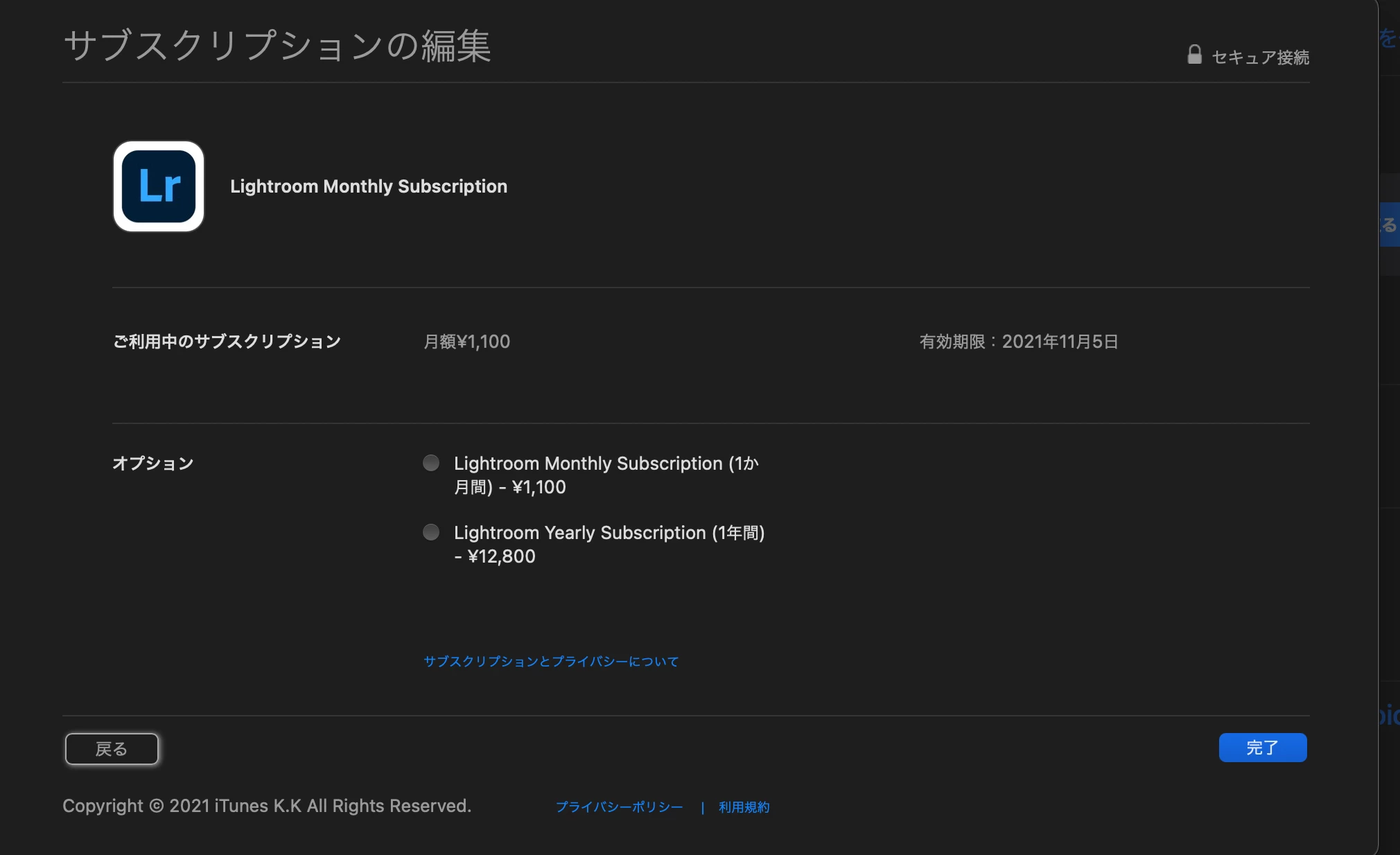1400x855 pixels.
Task: Click the サブスクリプションの編集 heading
Action: 277,46
